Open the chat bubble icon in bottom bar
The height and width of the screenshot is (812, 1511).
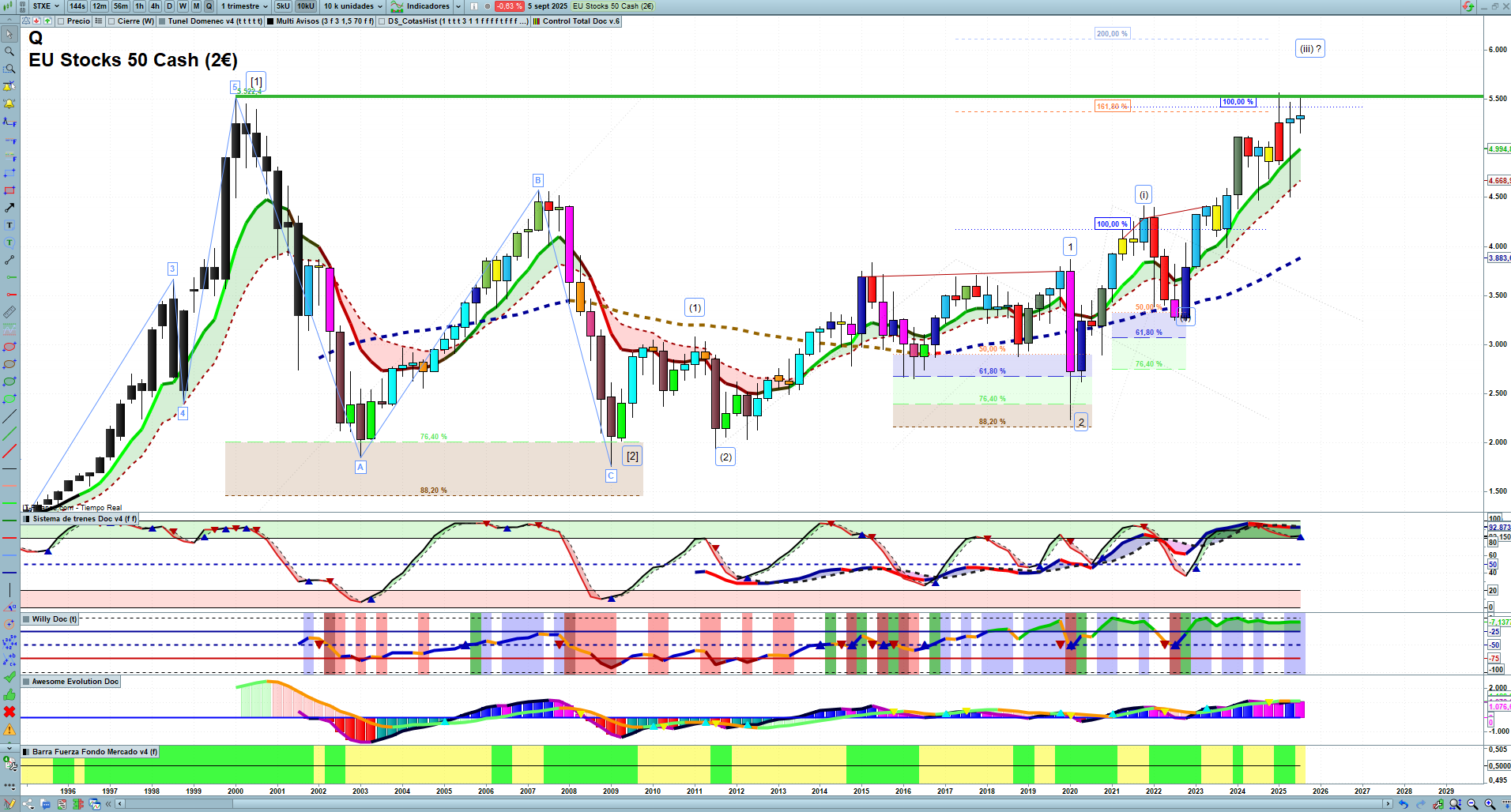click(x=45, y=804)
